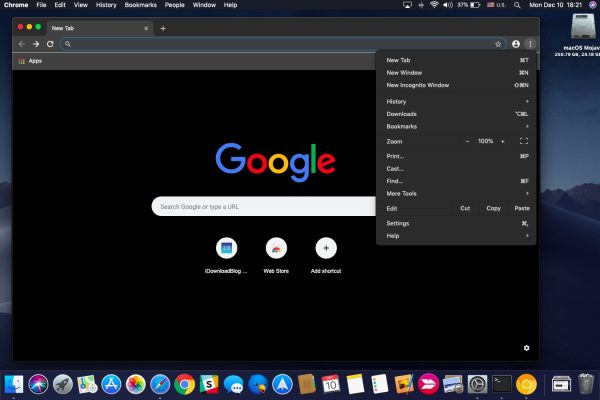Open the Trash in the dock
This screenshot has height=400, width=600.
point(586,383)
